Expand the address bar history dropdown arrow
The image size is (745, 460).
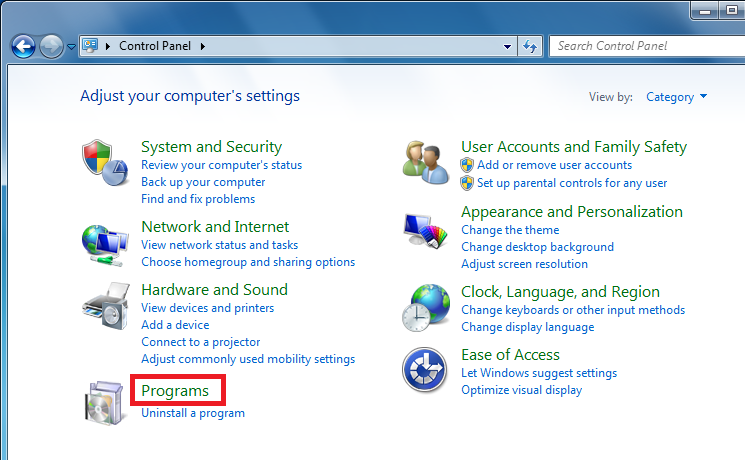[x=508, y=46]
